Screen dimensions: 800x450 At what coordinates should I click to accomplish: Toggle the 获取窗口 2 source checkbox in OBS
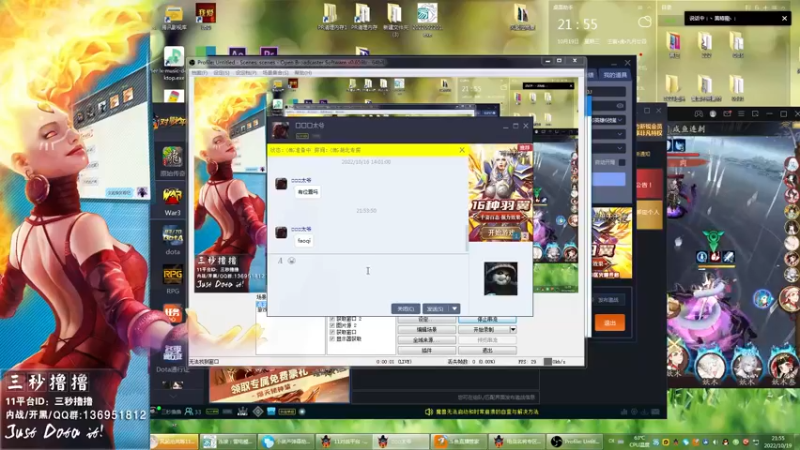point(332,319)
